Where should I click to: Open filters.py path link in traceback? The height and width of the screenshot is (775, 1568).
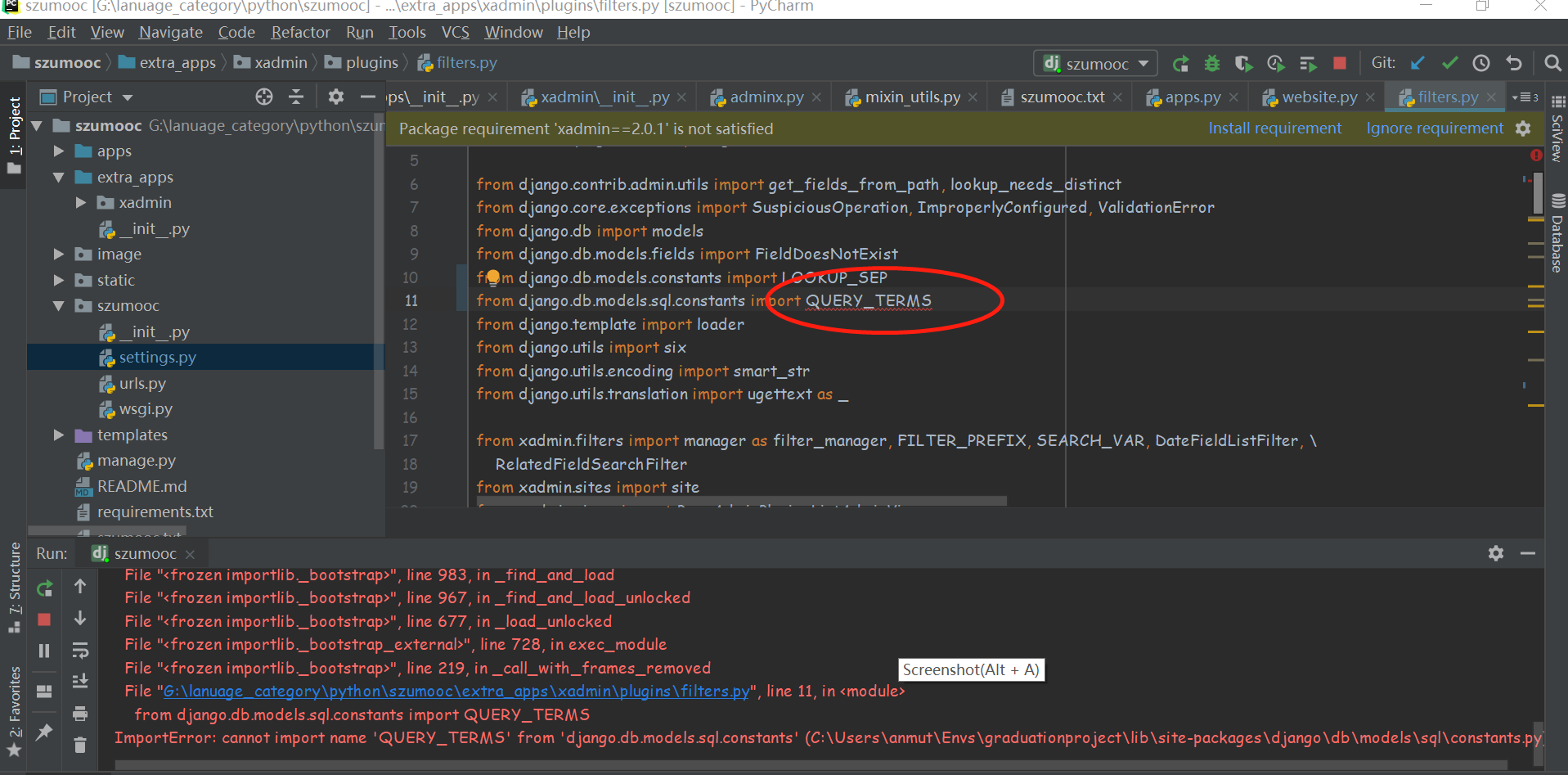pyautogui.click(x=456, y=692)
